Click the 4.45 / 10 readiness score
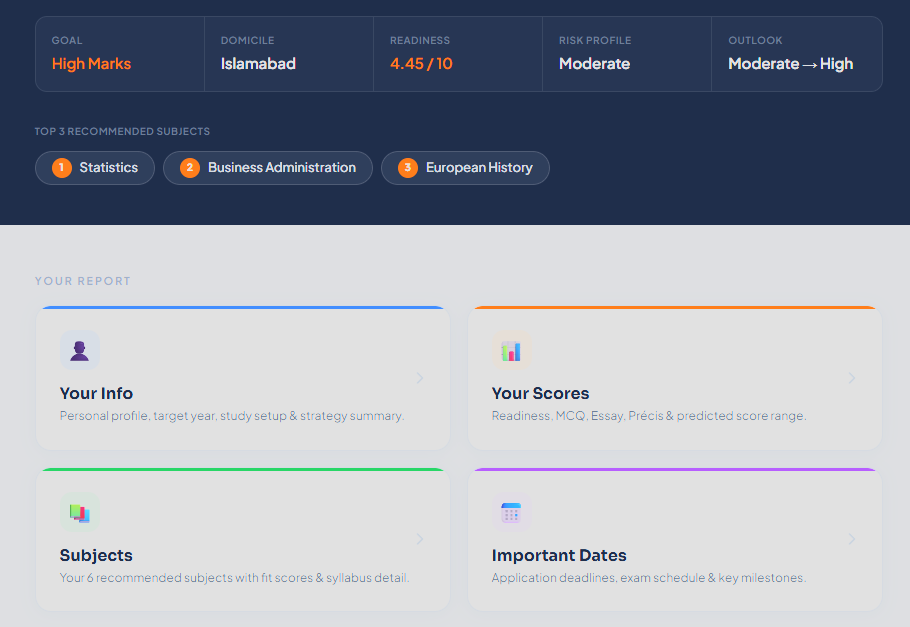 [421, 64]
